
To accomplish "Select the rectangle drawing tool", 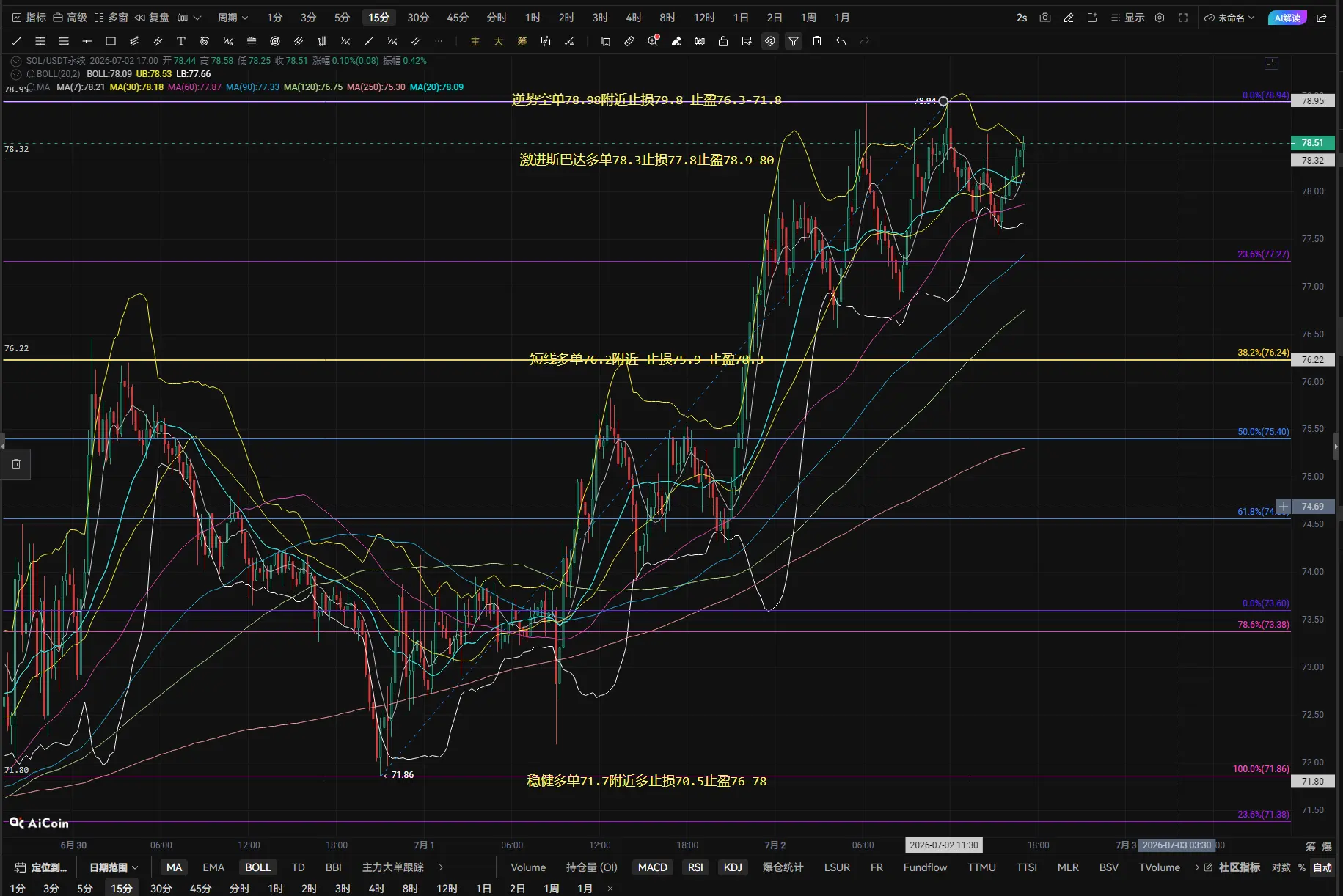I will click(x=111, y=41).
